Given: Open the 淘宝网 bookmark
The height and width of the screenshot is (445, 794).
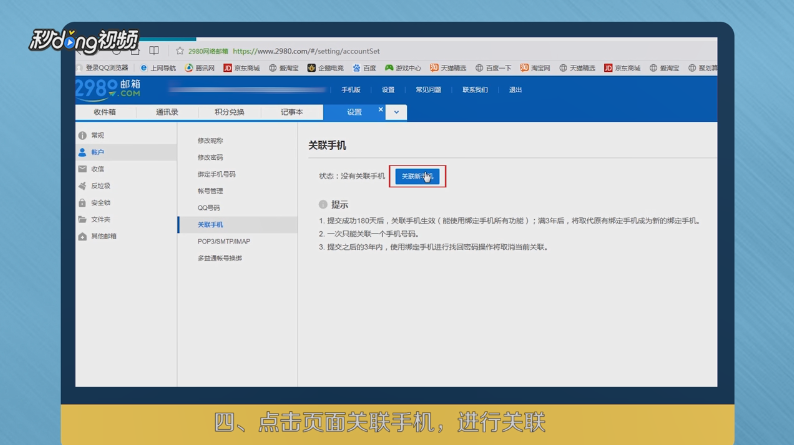Looking at the screenshot, I should 535,68.
